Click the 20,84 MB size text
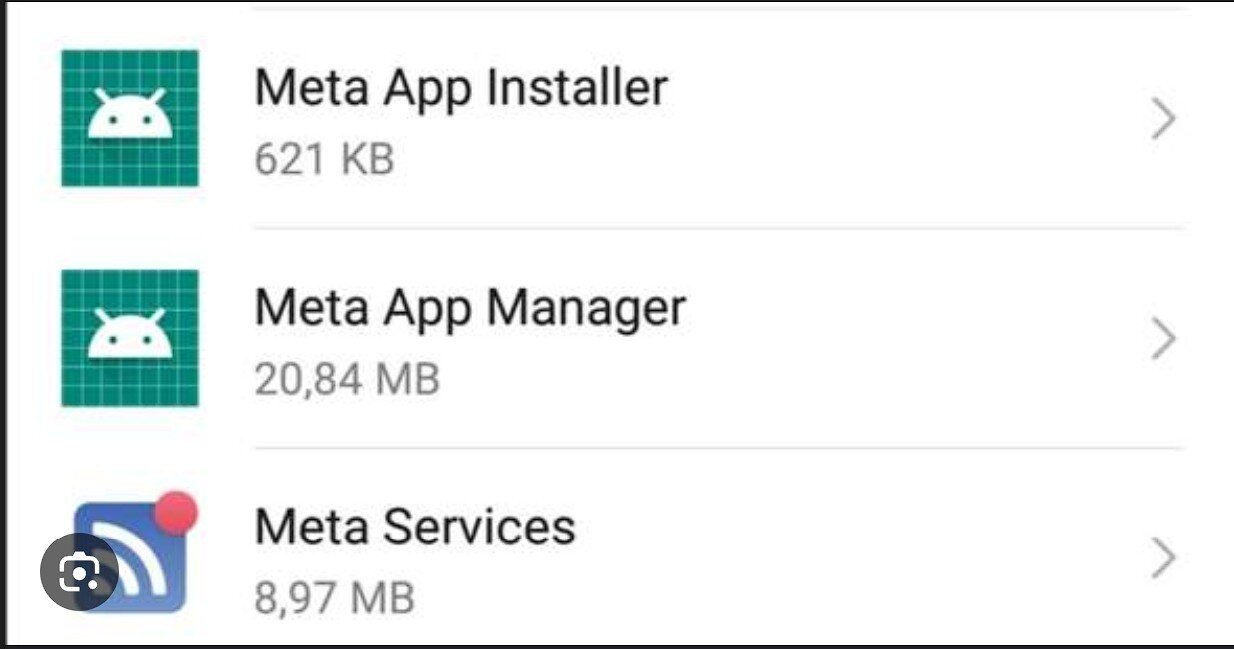 tap(346, 380)
